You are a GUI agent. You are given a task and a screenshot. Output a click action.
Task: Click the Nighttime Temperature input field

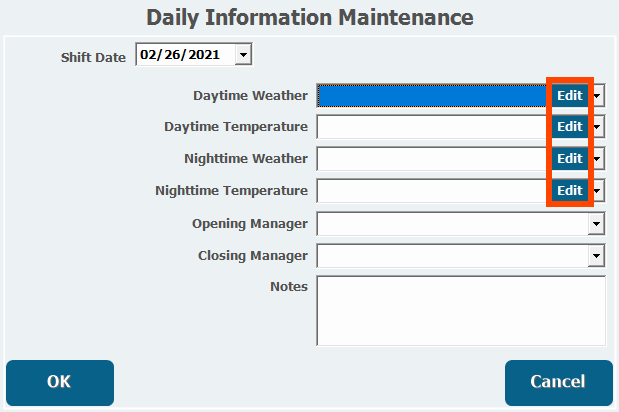click(434, 191)
